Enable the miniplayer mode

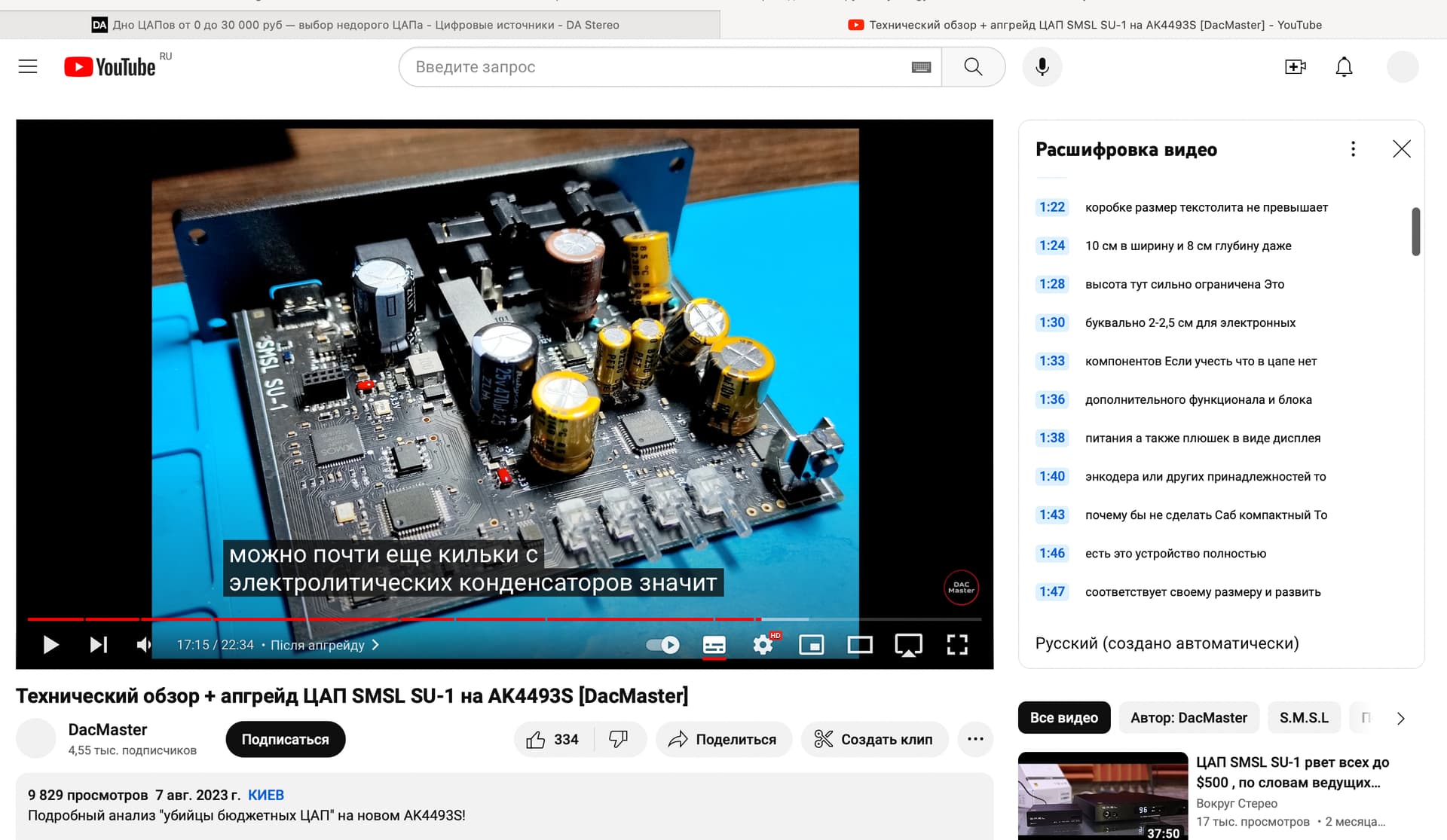(x=812, y=645)
